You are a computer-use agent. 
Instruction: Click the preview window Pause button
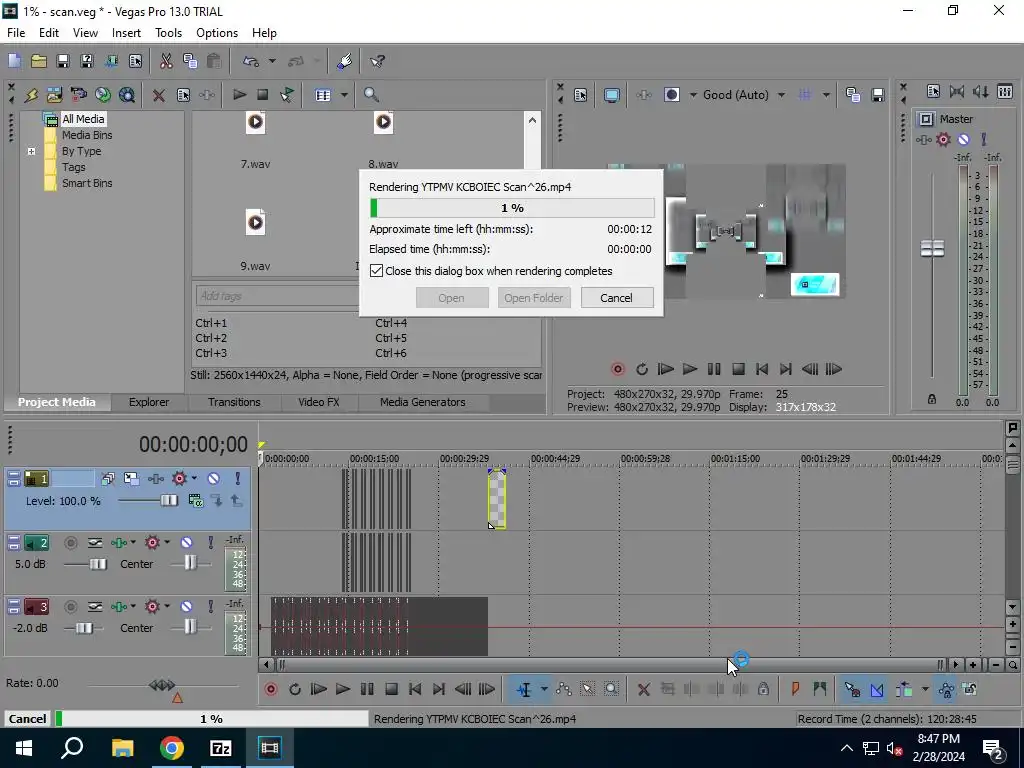pyautogui.click(x=714, y=370)
